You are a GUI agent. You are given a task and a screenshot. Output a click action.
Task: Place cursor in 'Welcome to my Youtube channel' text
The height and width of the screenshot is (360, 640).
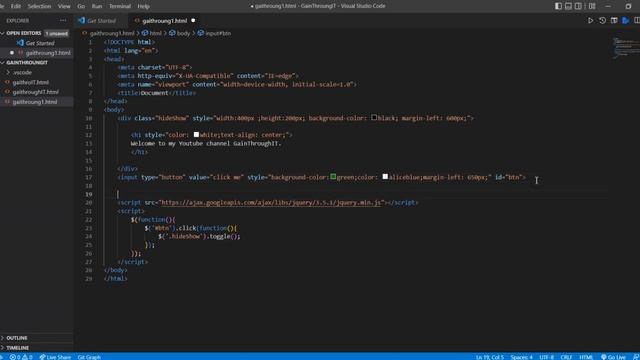pyautogui.click(x=181, y=143)
